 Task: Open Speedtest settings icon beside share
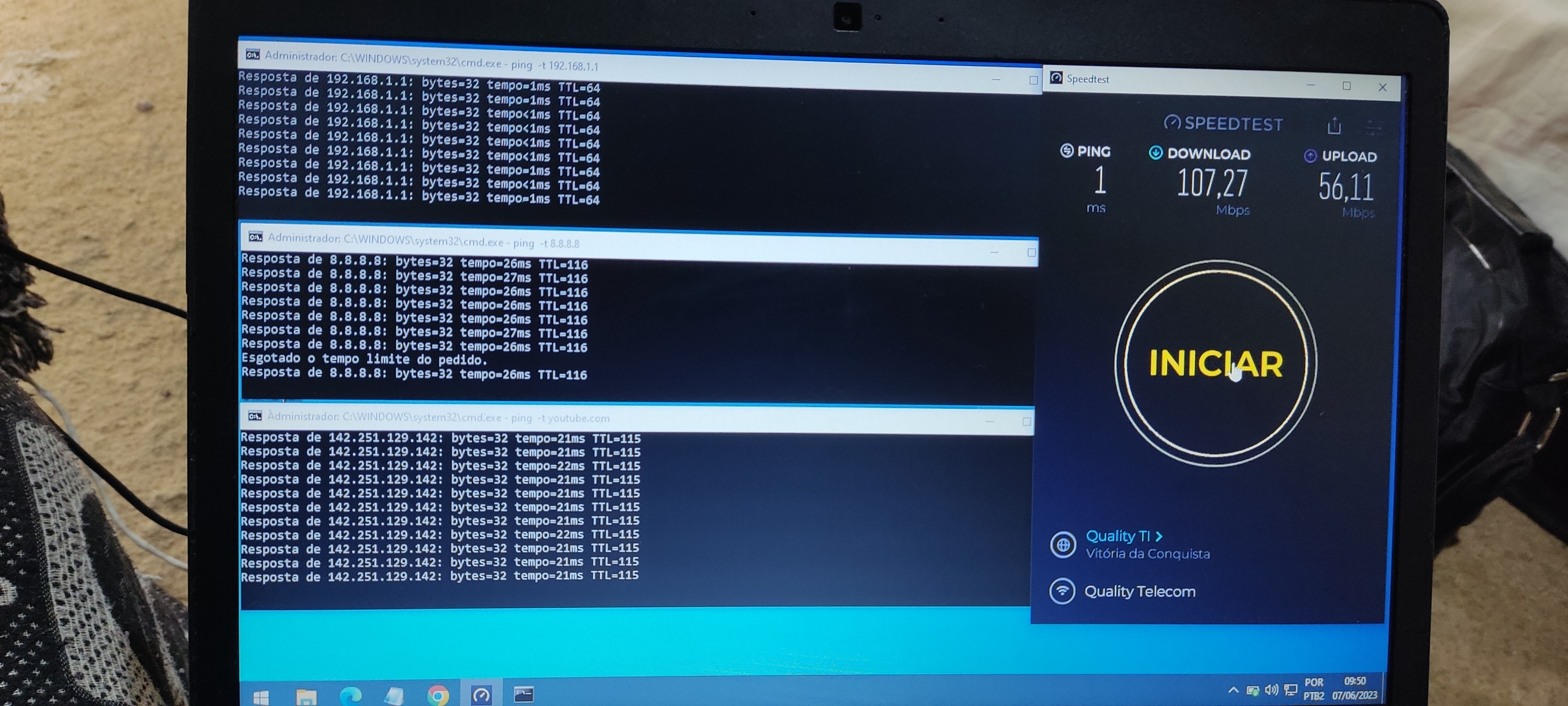(x=1373, y=128)
